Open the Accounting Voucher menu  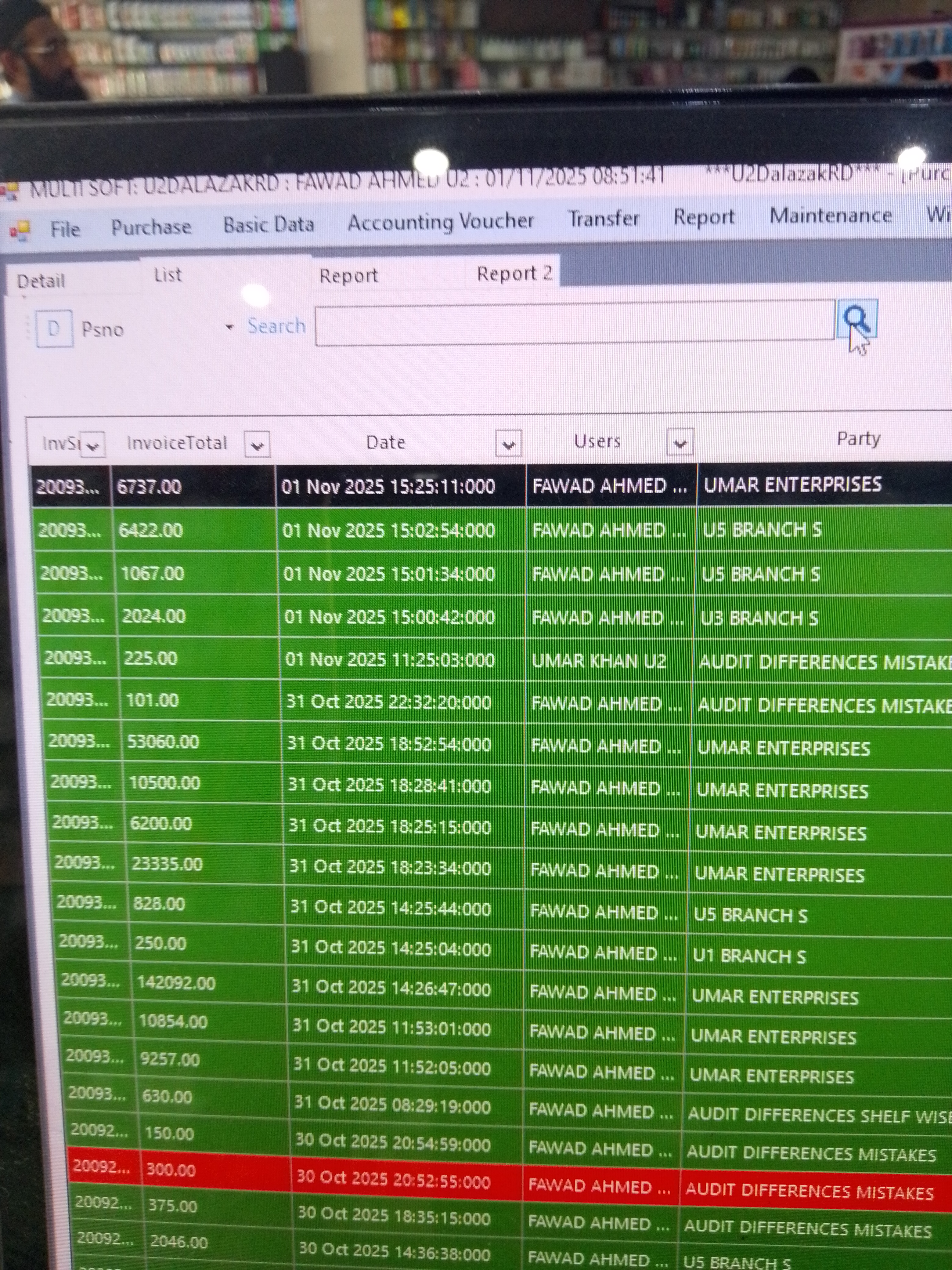(440, 222)
